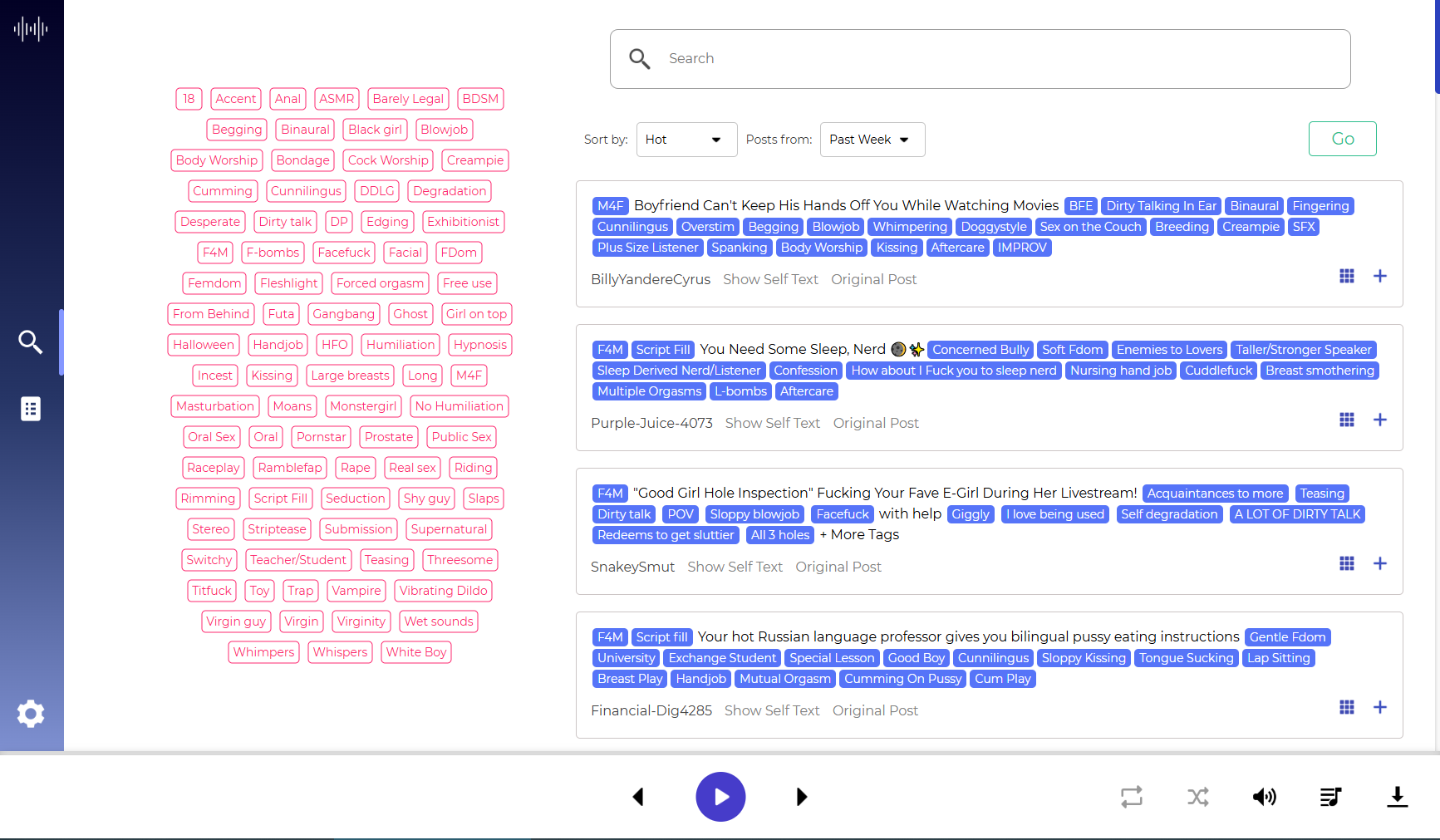The height and width of the screenshot is (840, 1440).
Task: Toggle the Hypnosis tag filter
Action: pyautogui.click(x=480, y=345)
